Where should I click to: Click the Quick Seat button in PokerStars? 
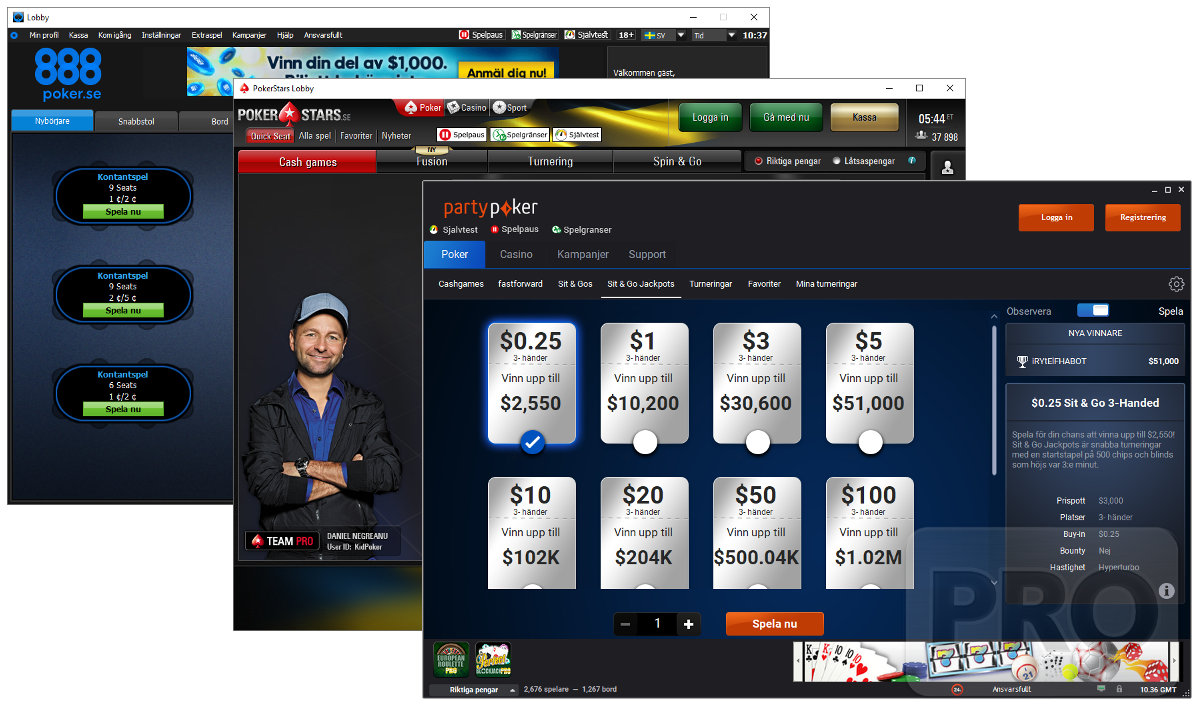pos(270,136)
